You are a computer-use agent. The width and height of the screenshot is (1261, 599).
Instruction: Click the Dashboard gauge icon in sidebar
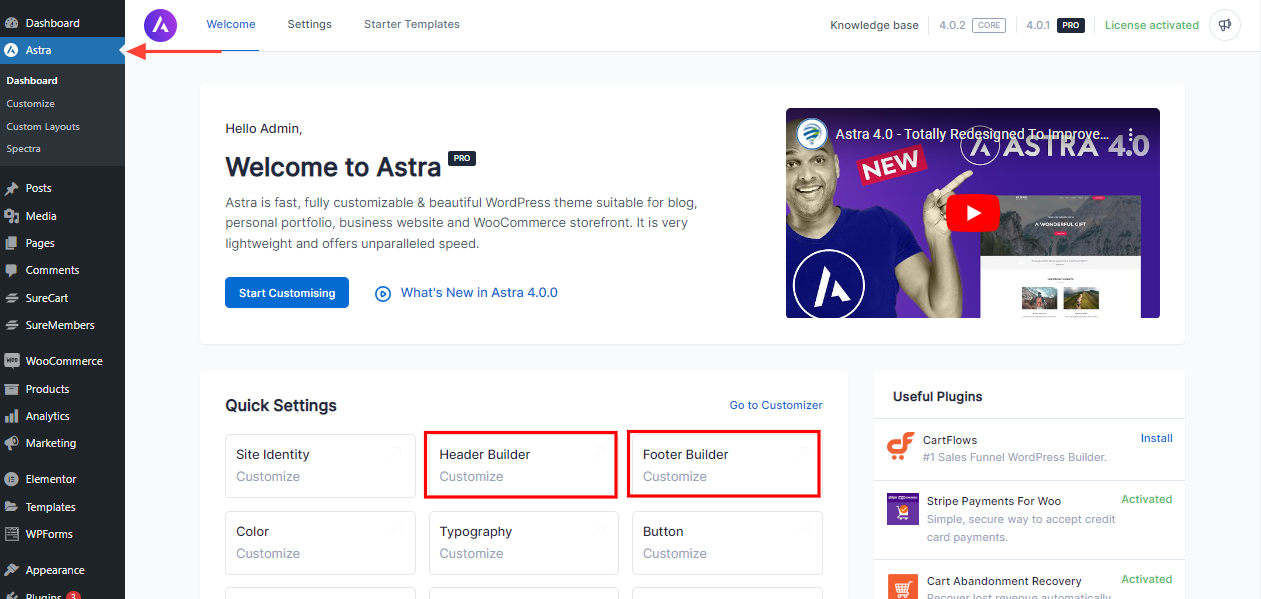point(11,22)
